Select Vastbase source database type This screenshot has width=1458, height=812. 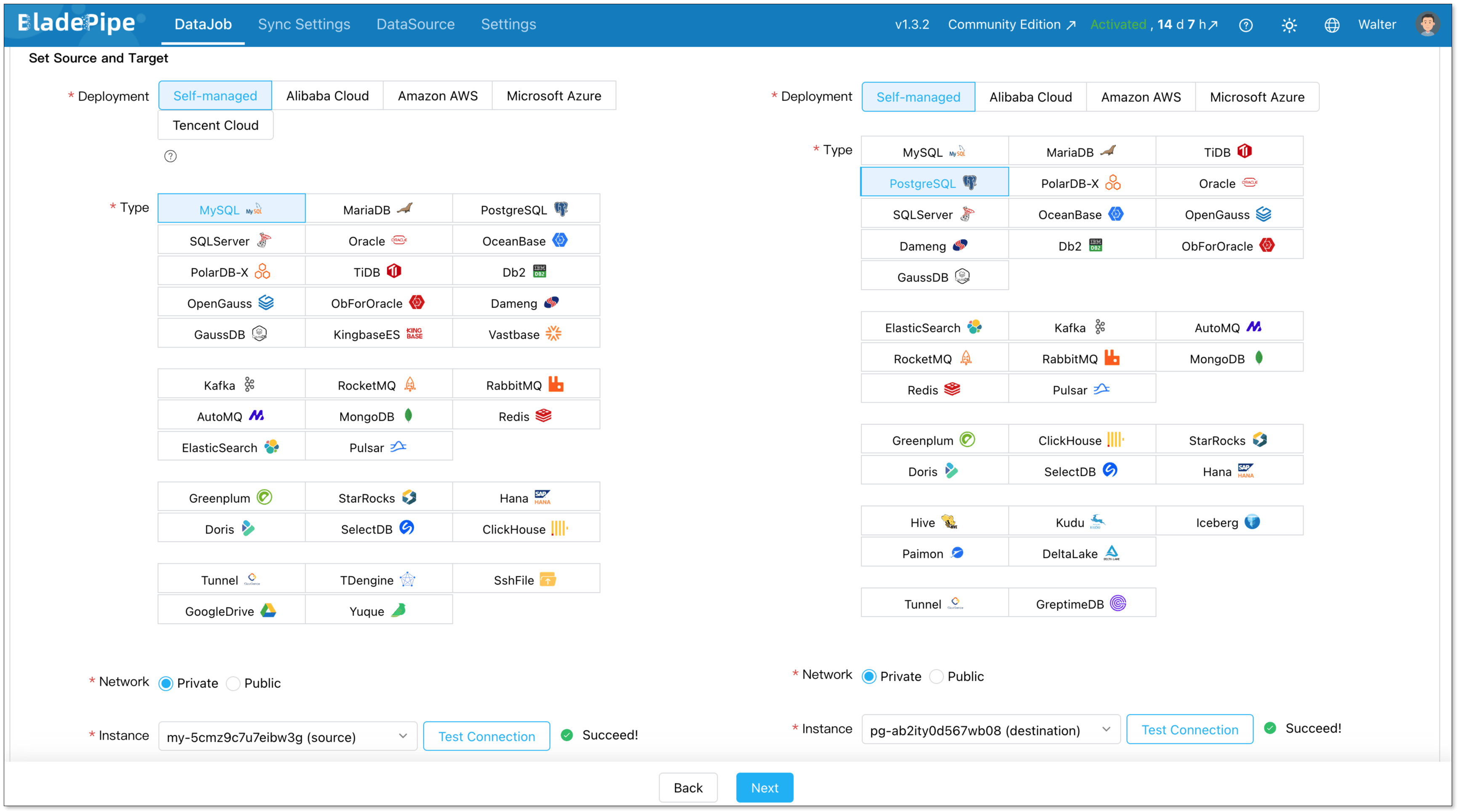[525, 334]
